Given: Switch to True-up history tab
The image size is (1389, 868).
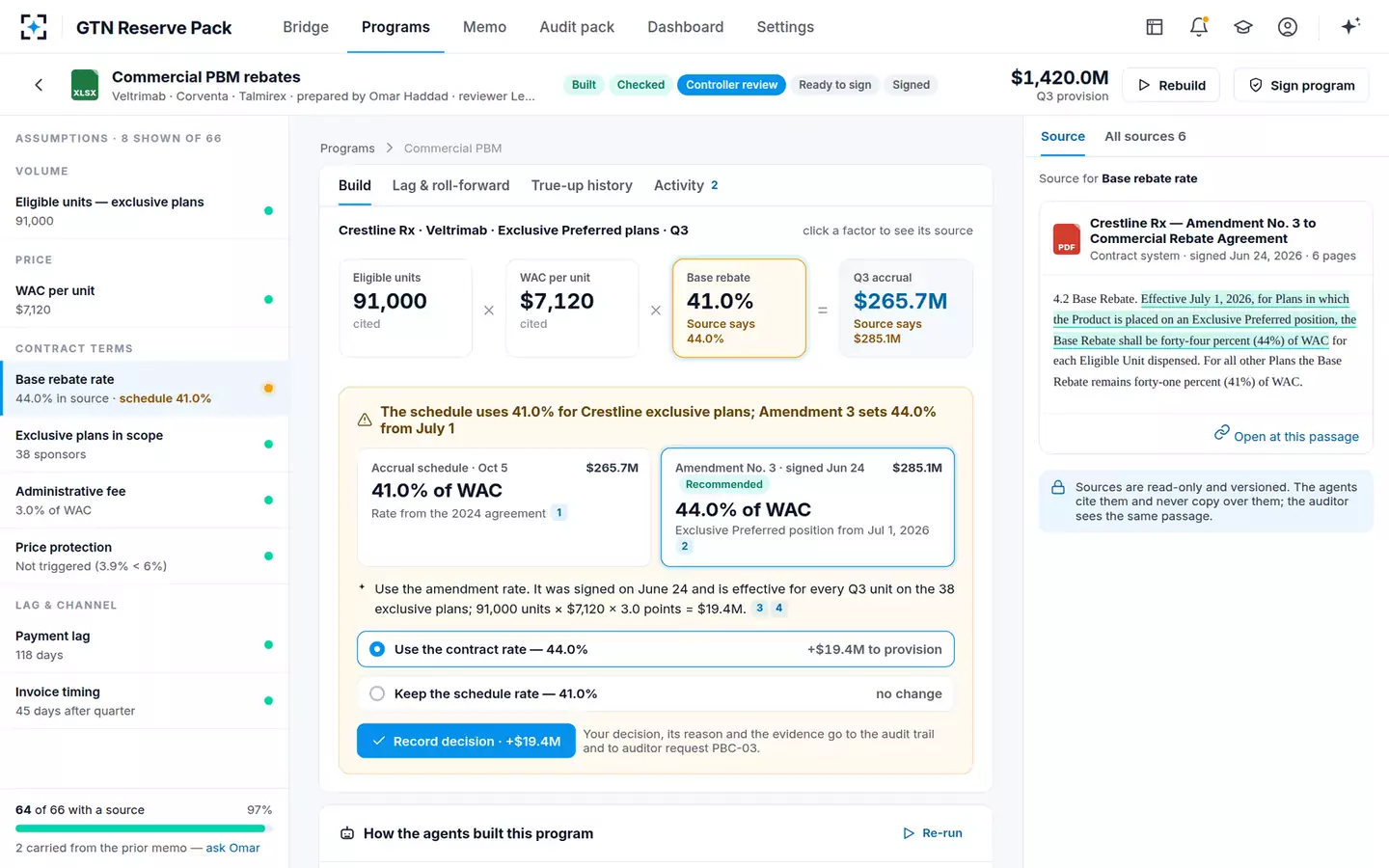Looking at the screenshot, I should click(582, 185).
